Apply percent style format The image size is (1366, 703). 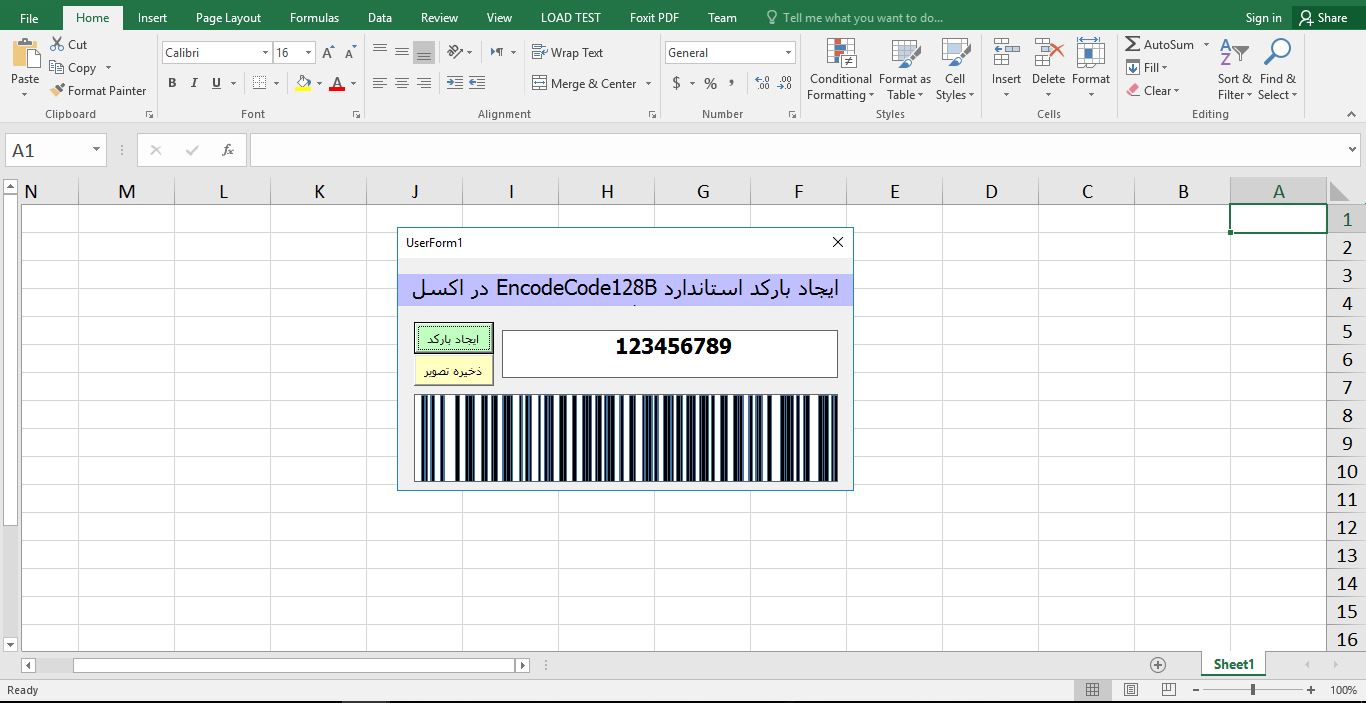(710, 84)
